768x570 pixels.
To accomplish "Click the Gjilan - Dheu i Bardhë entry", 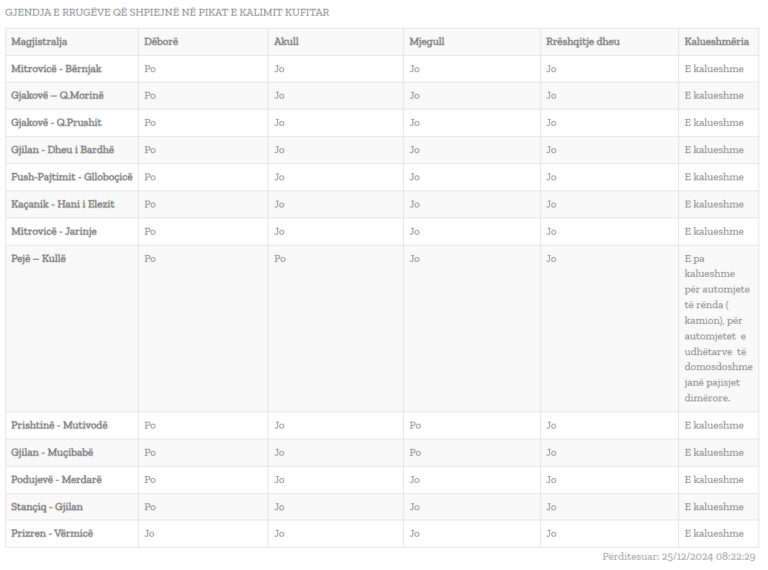I will (x=67, y=150).
